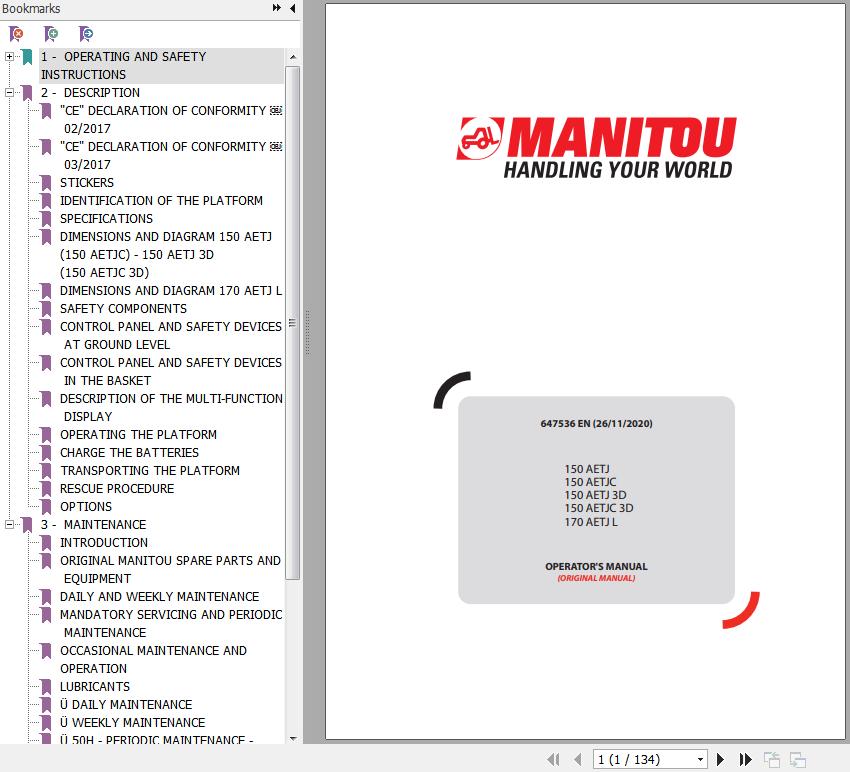Click the text 647536 EN (26/11/2020)
The height and width of the screenshot is (772, 850).
pos(596,423)
